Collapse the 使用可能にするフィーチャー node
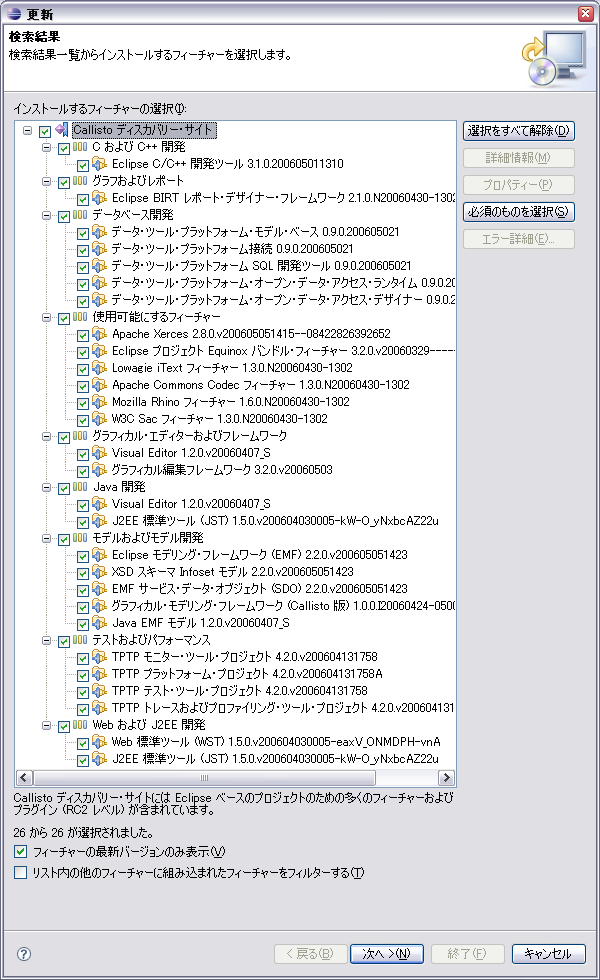This screenshot has width=600, height=980. tap(46, 318)
